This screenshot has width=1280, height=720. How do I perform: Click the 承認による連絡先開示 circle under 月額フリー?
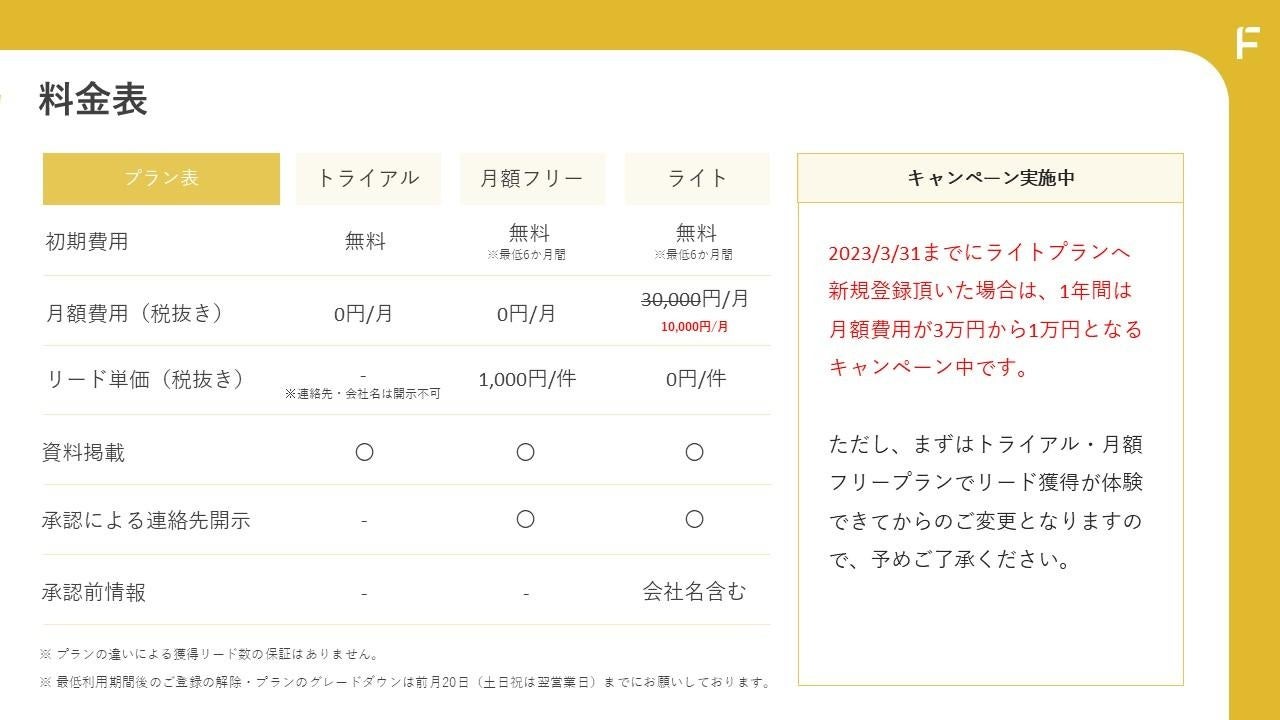tap(525, 519)
